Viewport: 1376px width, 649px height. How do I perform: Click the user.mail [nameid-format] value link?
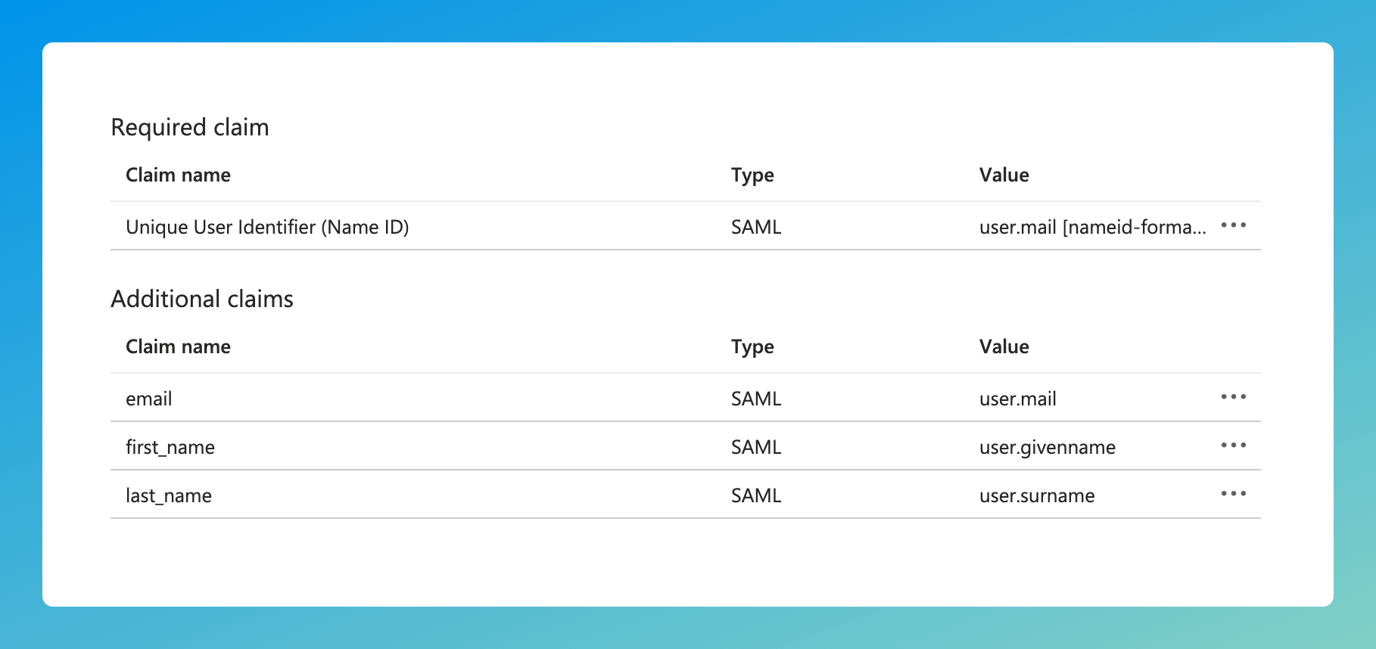(1092, 227)
